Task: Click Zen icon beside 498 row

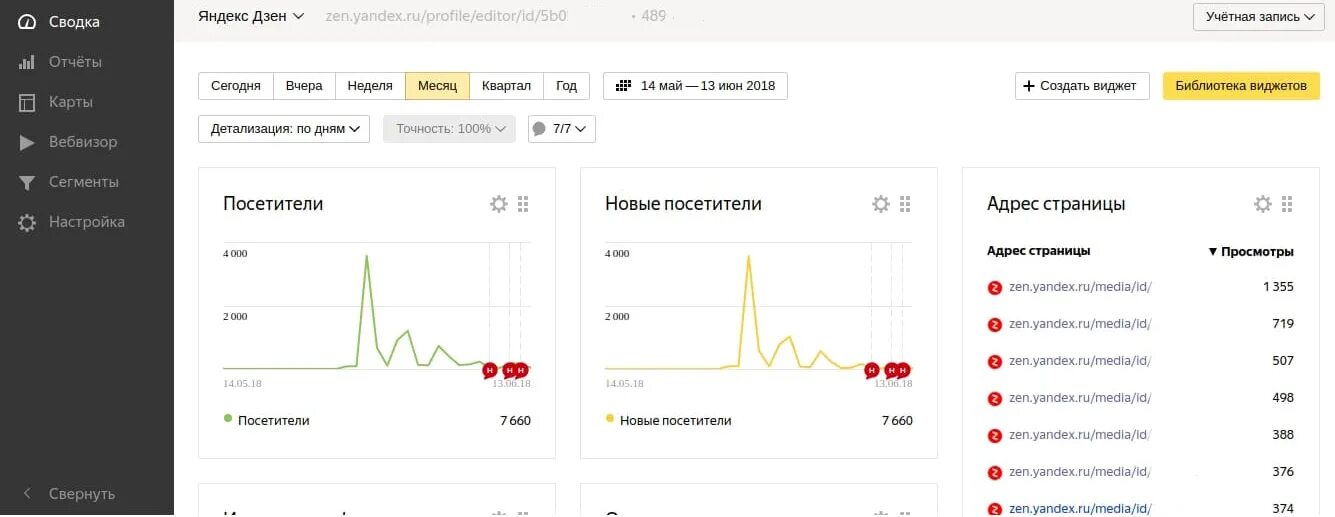Action: pyautogui.click(x=995, y=399)
